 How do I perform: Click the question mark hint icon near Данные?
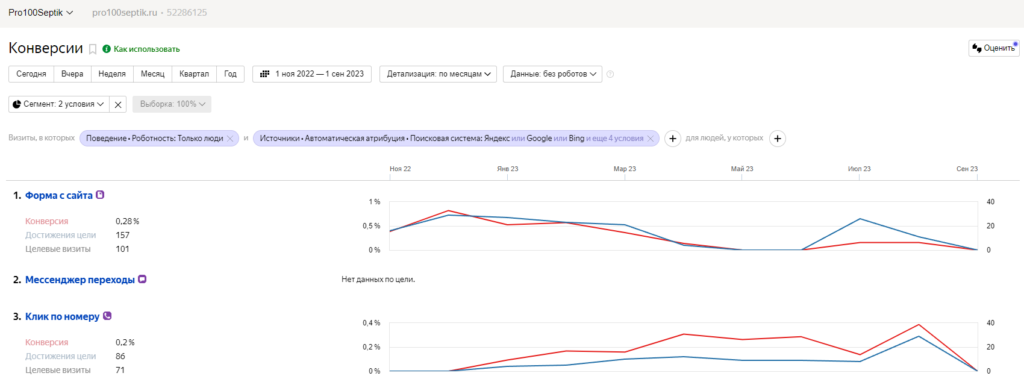click(x=610, y=74)
